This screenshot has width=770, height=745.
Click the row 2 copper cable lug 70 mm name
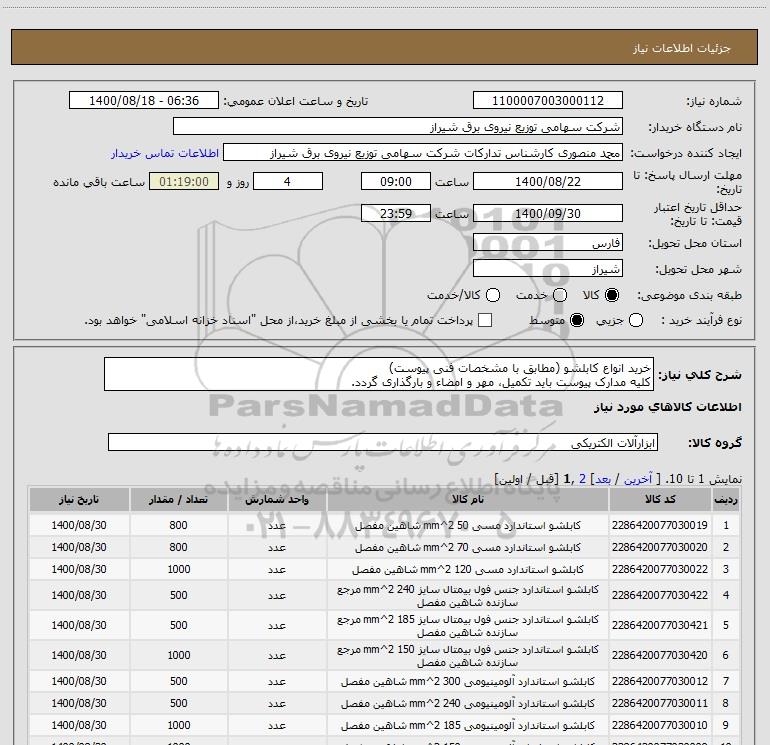468,548
